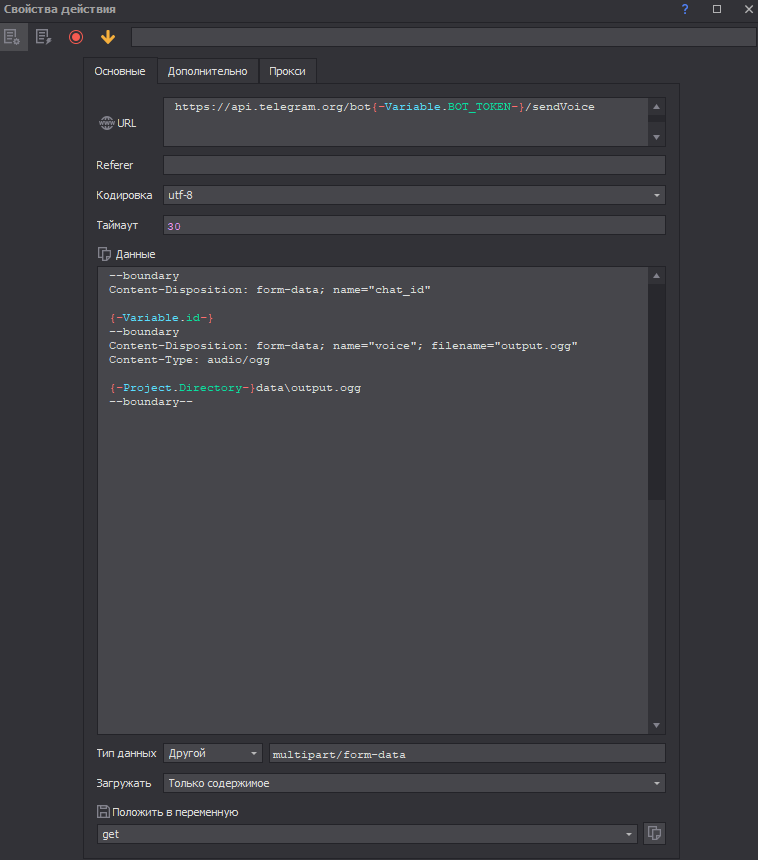Viewport: 758px width, 860px height.
Task: Click the help question mark icon
Action: tap(685, 9)
